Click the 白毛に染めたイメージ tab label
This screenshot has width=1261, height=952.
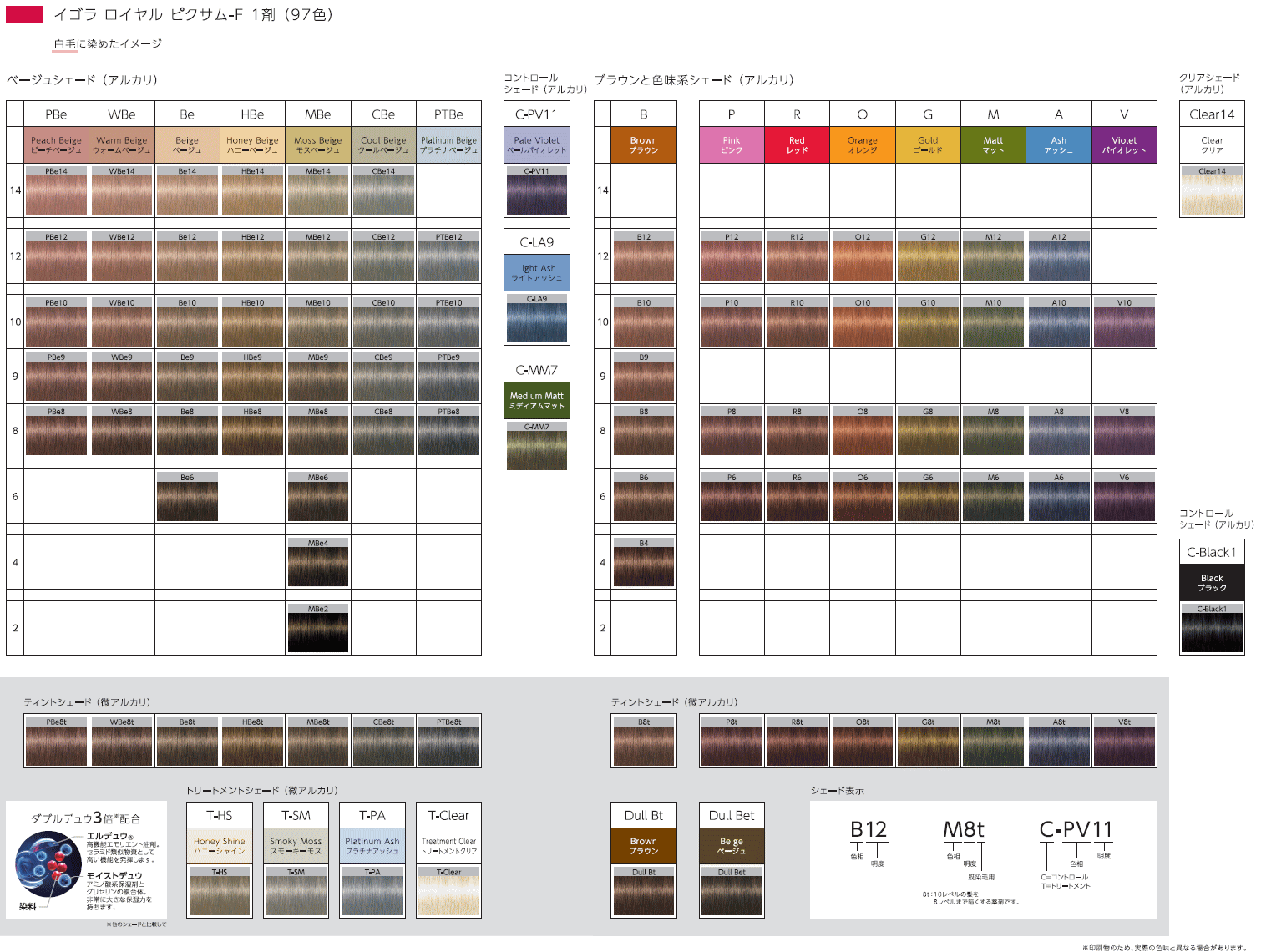click(108, 43)
